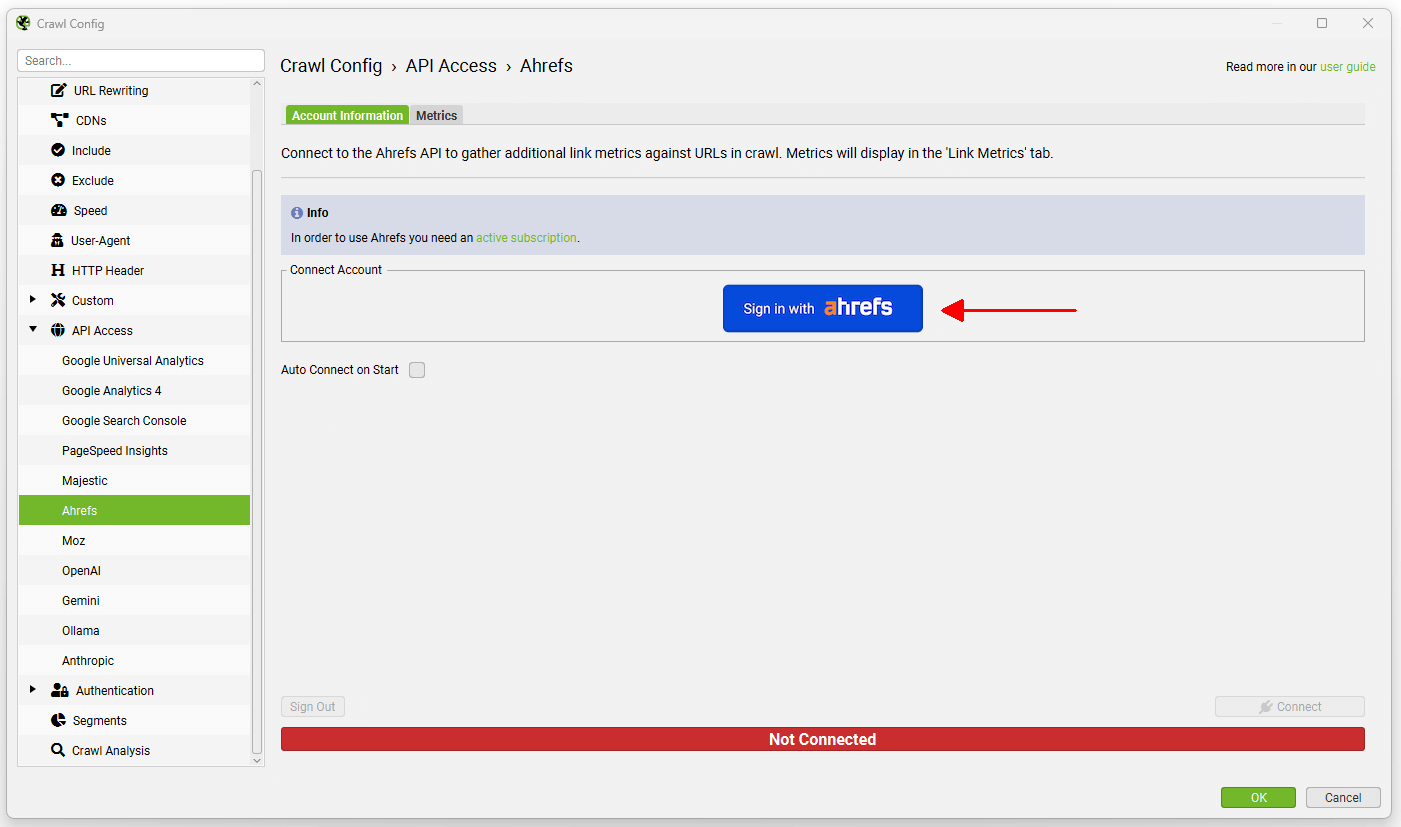Open the active subscription link

tap(526, 238)
